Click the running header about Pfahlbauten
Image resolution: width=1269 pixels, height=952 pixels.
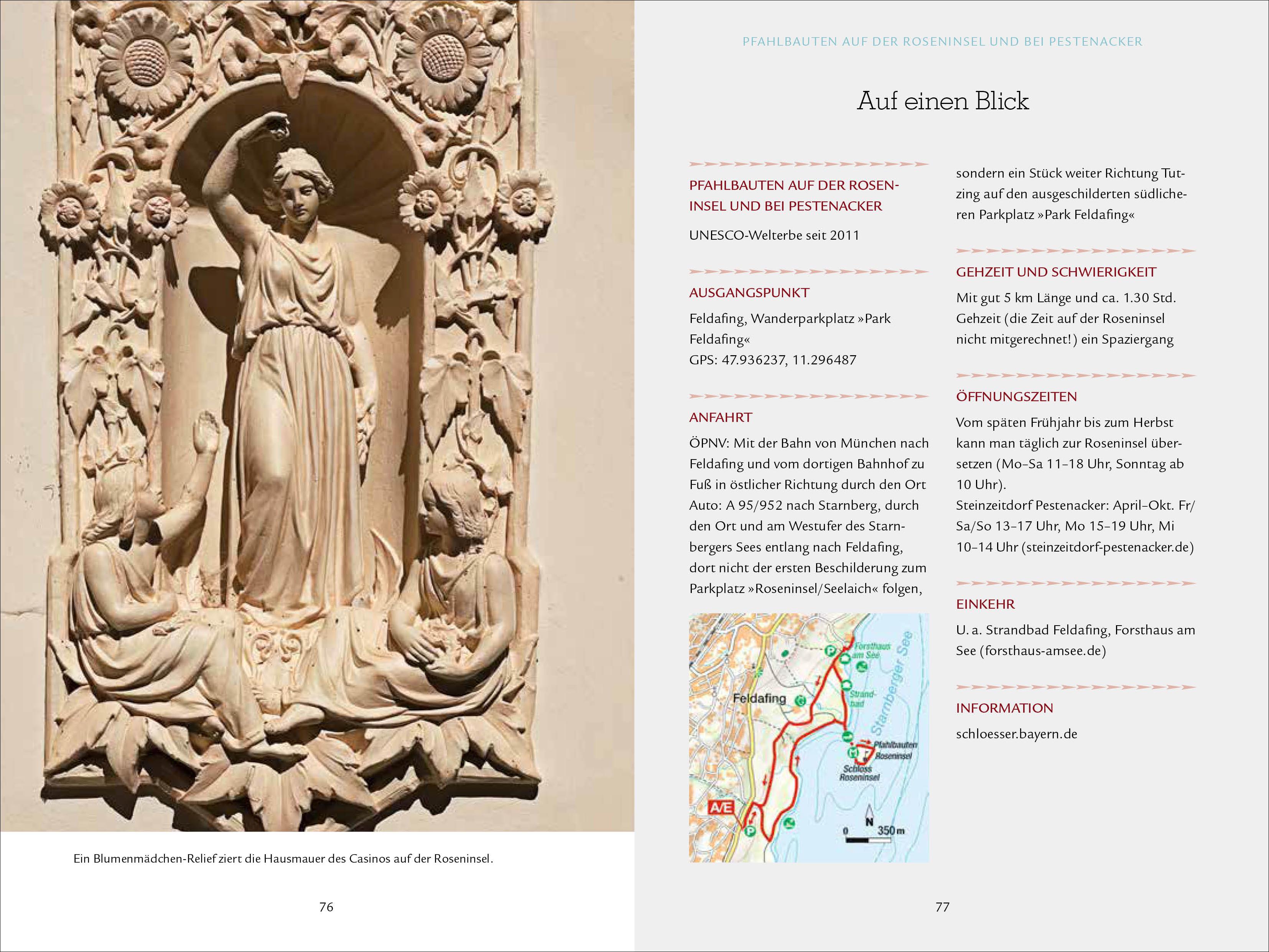coord(943,41)
